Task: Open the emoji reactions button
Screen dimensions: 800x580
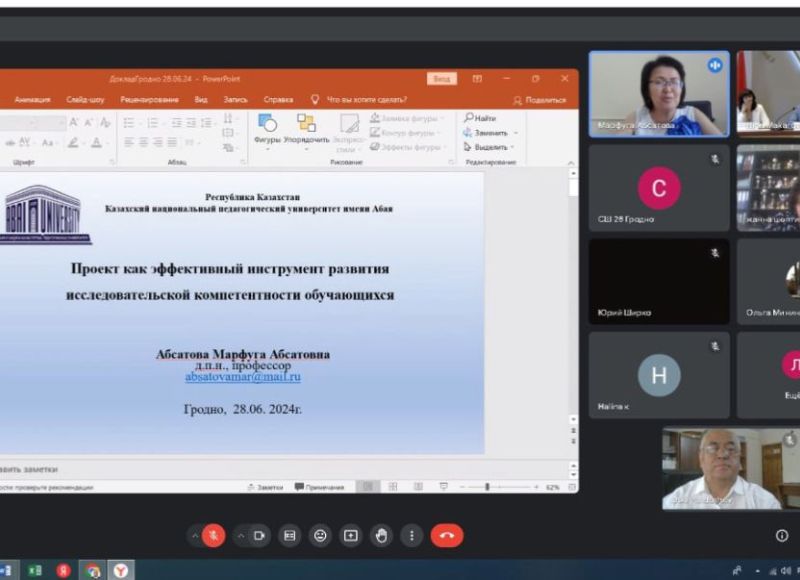Action: click(320, 535)
